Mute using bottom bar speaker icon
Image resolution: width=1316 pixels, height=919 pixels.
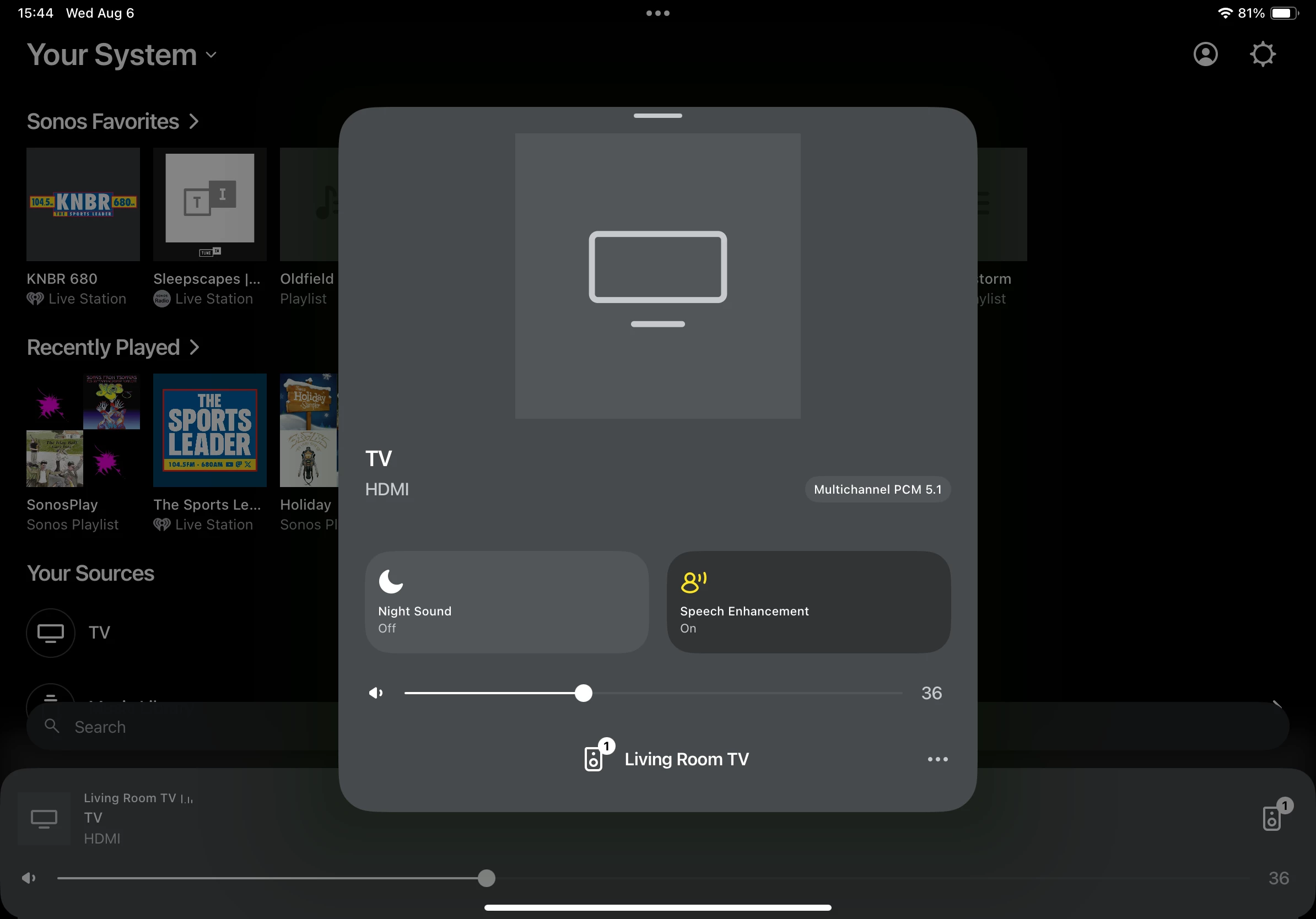29,878
